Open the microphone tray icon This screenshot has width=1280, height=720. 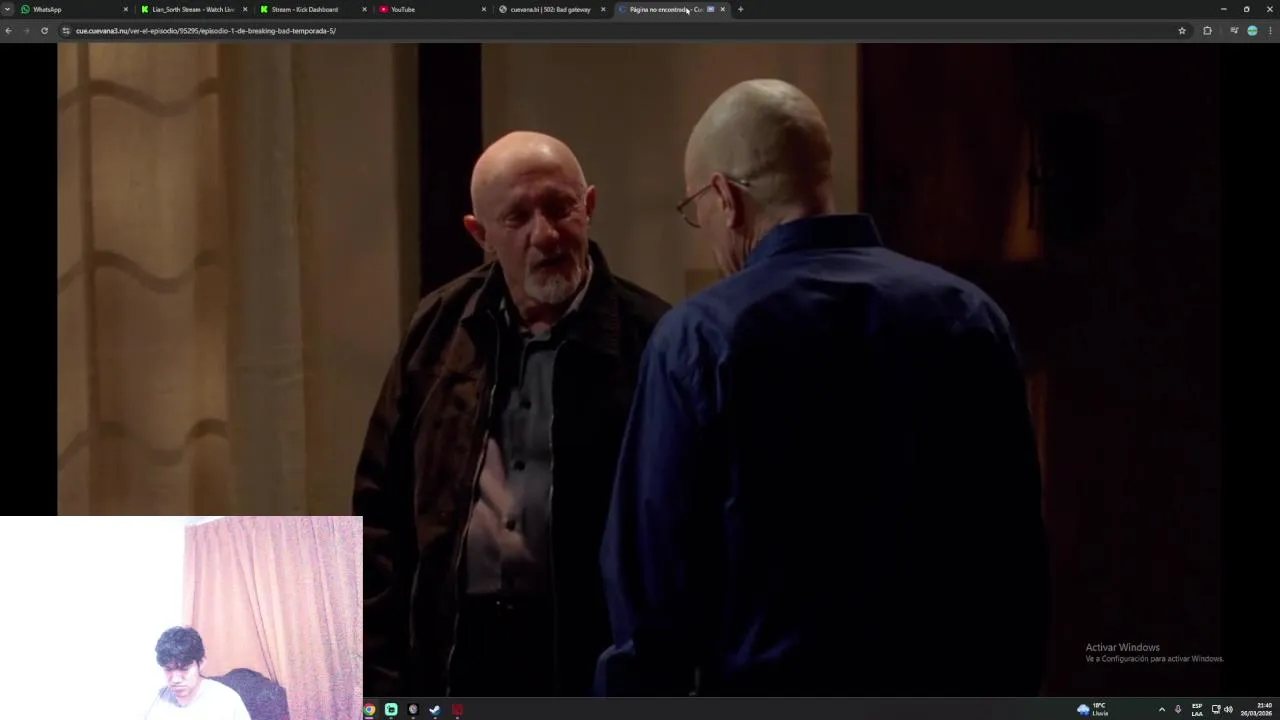[x=1178, y=710]
